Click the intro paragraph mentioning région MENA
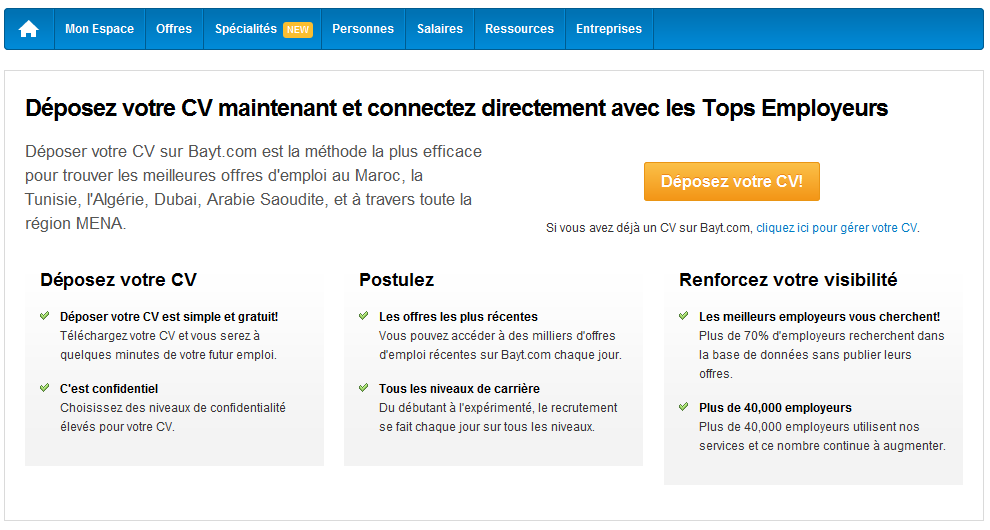 [253, 188]
